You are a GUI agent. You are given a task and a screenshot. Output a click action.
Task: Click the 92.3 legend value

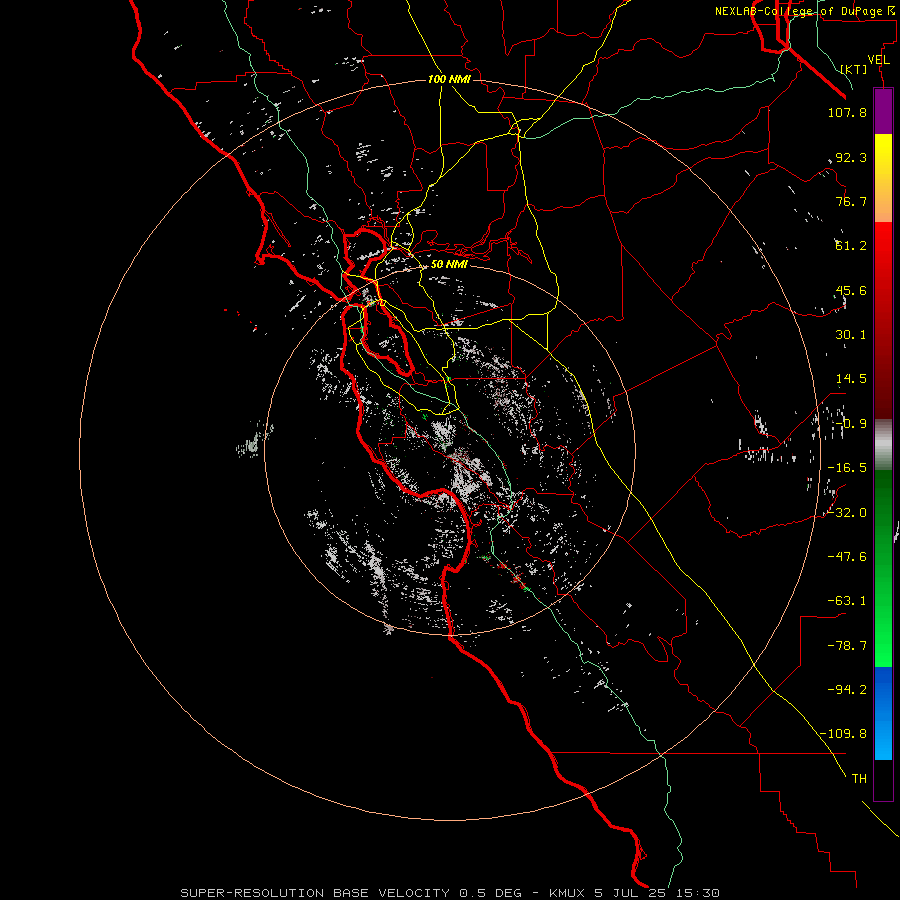[851, 157]
